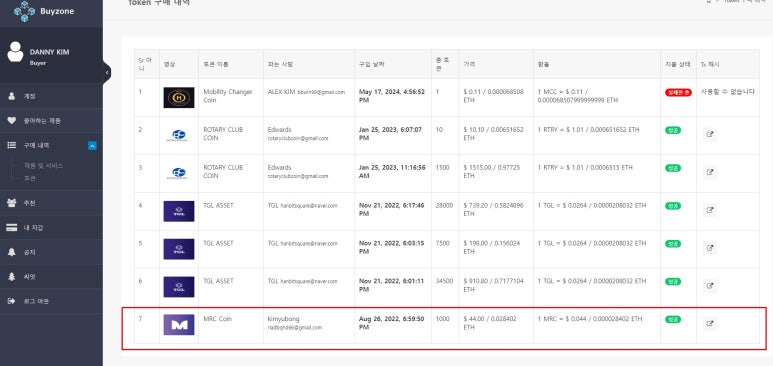Click 'MRC Coin' token name
Image resolution: width=773 pixels, height=366 pixels.
click(x=217, y=319)
